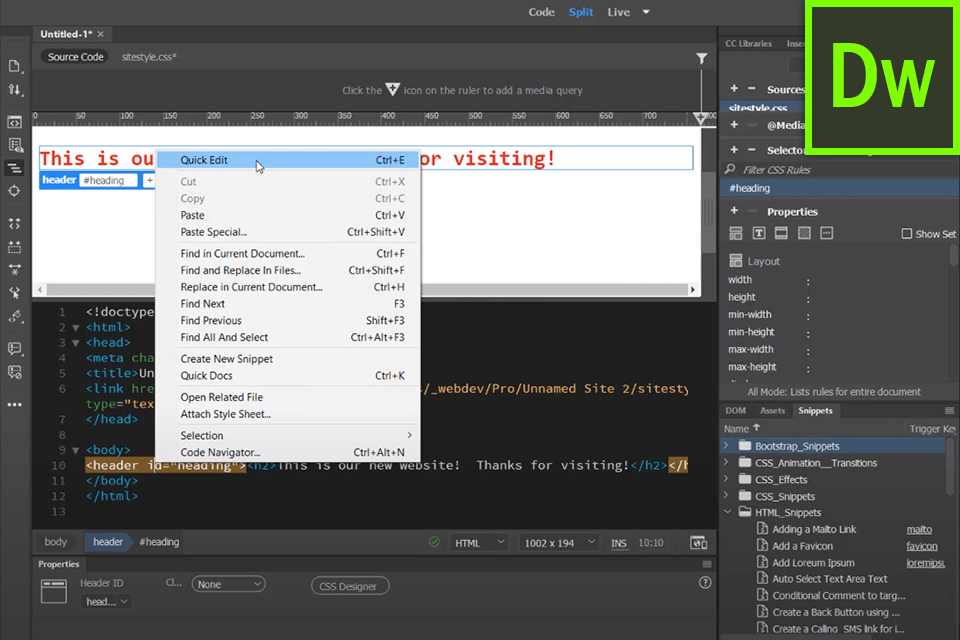960x640 pixels.
Task: Click the get/put file transfer arrows icon
Action: point(14,90)
